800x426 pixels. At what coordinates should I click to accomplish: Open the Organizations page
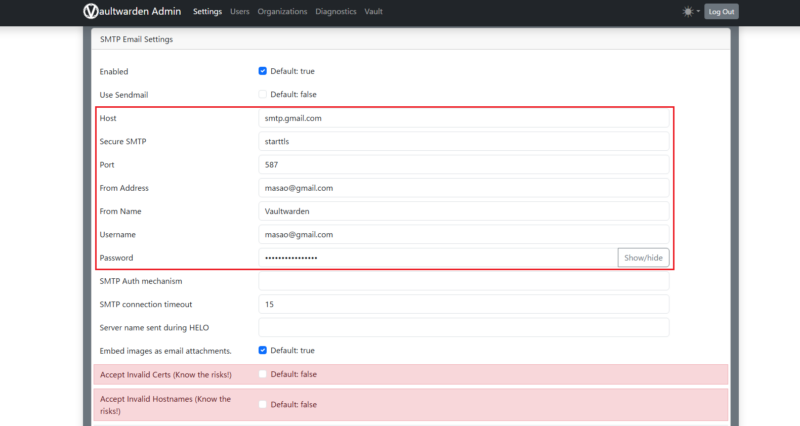click(282, 11)
